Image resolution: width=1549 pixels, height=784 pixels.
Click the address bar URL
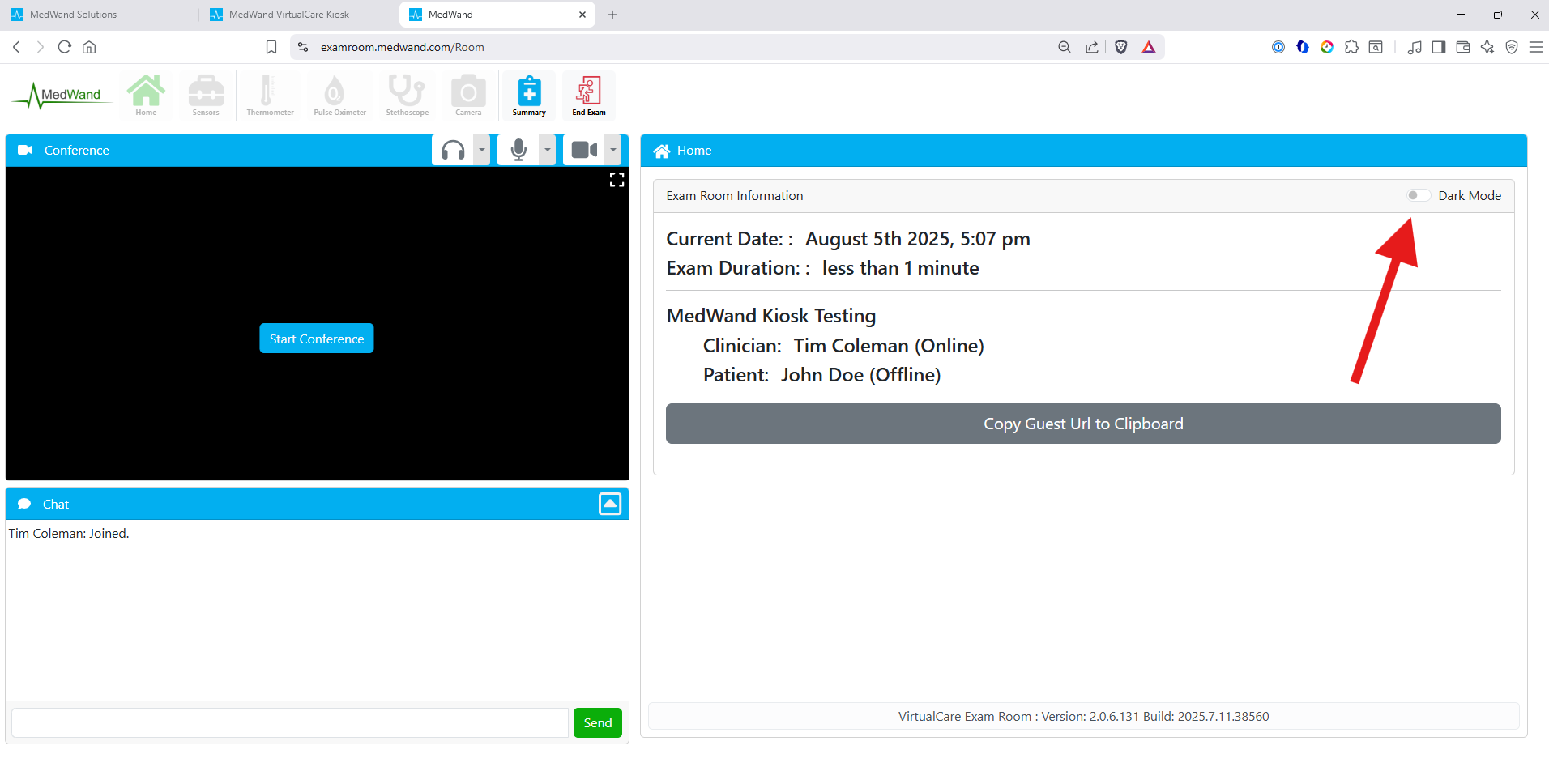[403, 47]
